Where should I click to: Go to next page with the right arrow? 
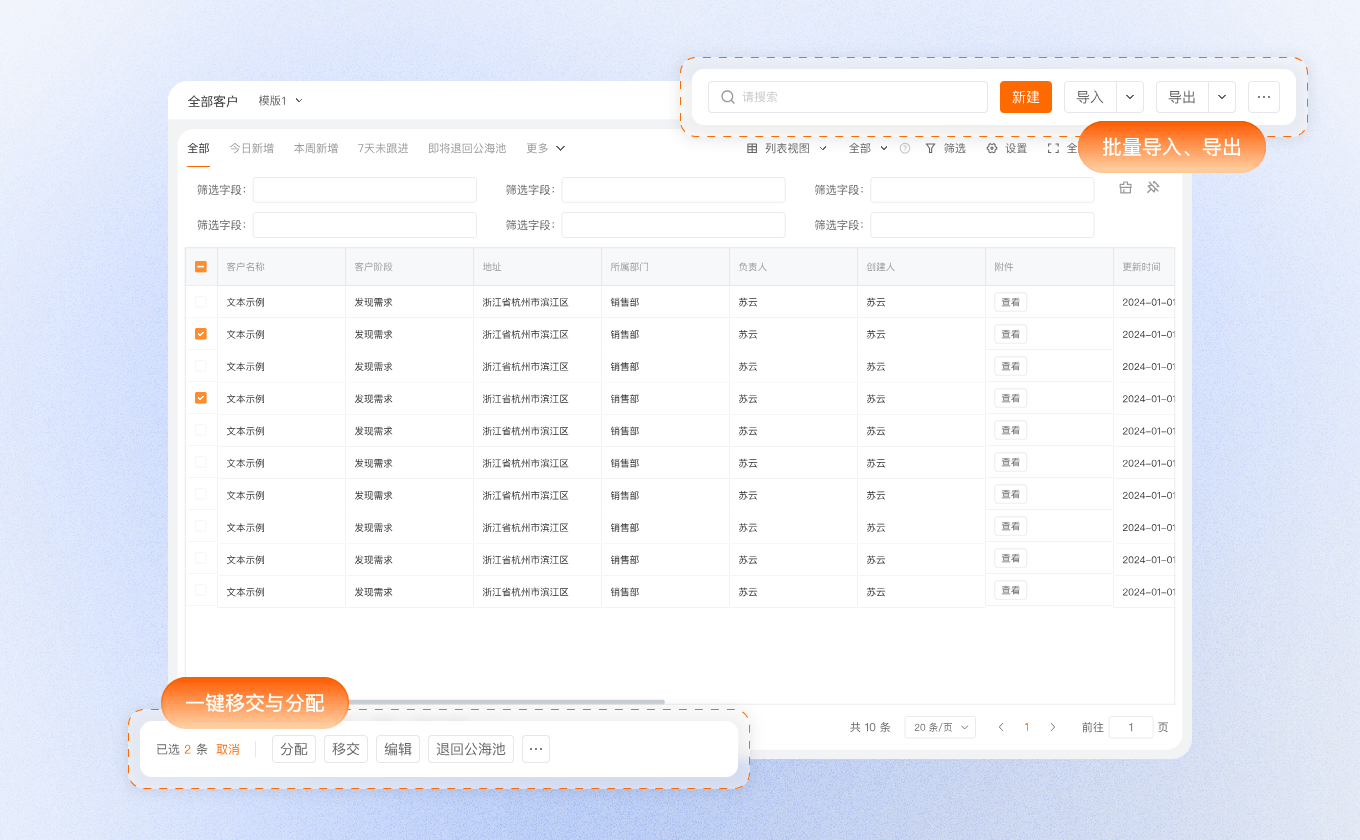(1052, 727)
